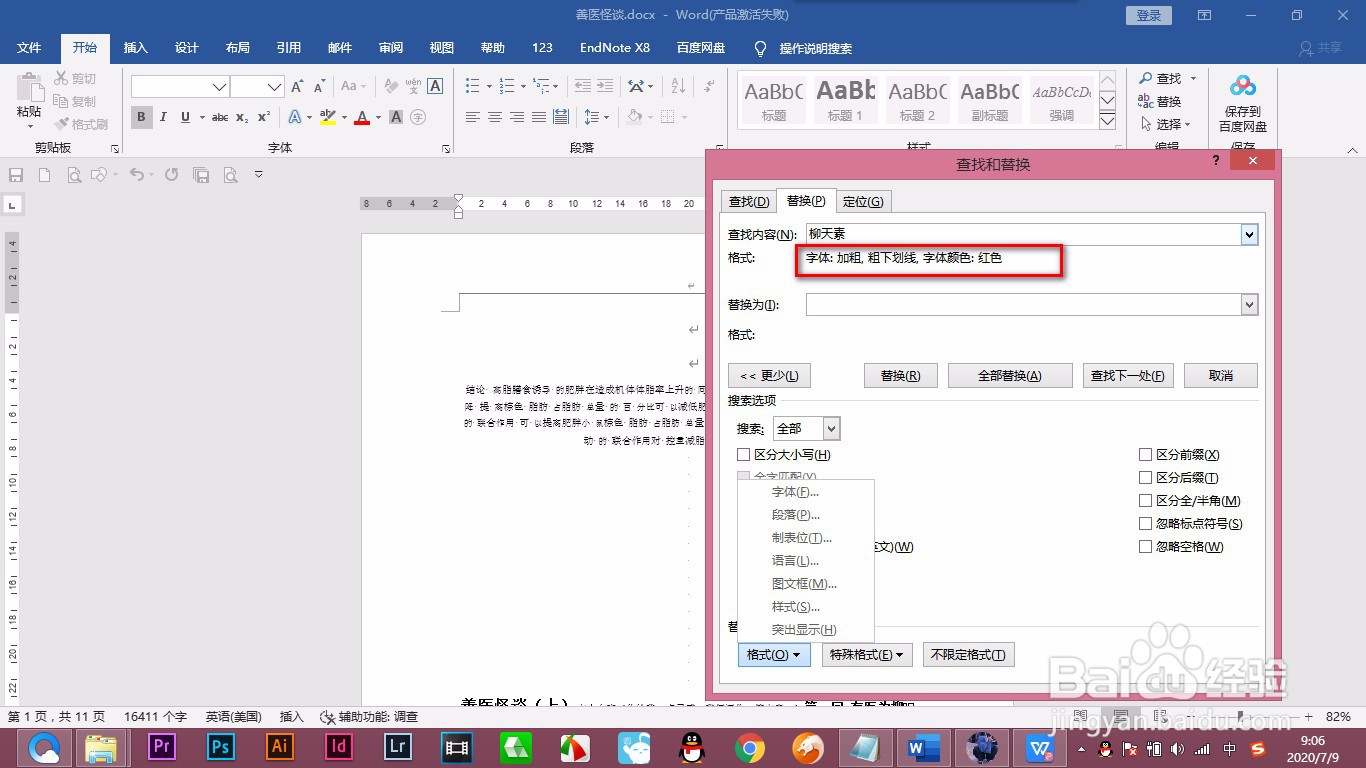
Task: Apply character border (boxed A icon)
Action: coord(435,87)
